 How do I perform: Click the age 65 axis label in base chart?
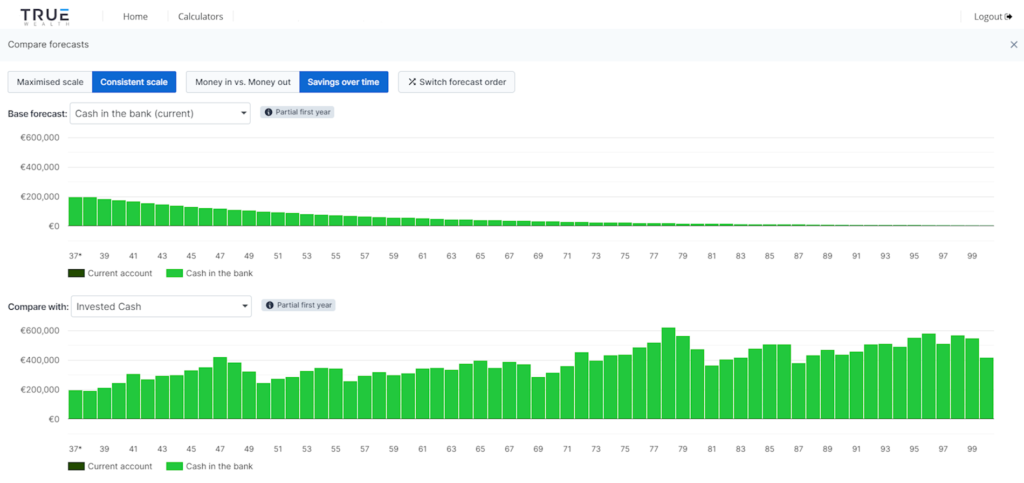click(x=480, y=256)
